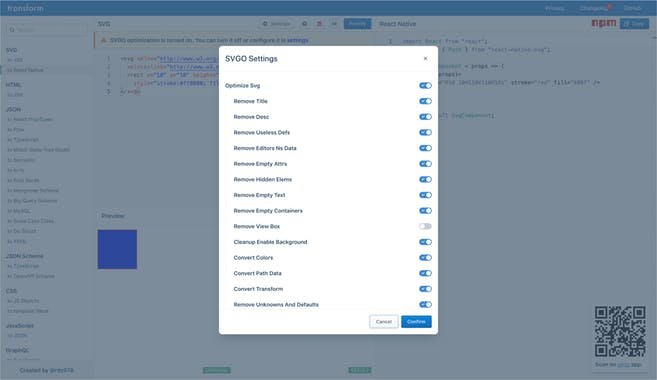Screen dimensions: 657x380
Task: Click the React Native pane title
Action: [398, 24]
